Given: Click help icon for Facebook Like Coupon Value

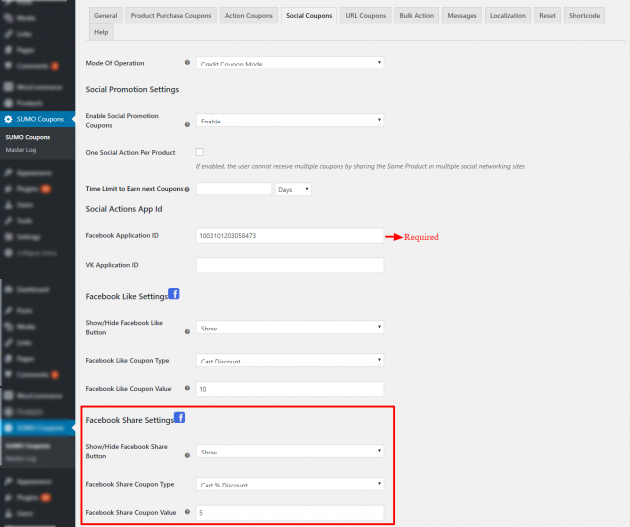Looking at the screenshot, I should coord(187,388).
